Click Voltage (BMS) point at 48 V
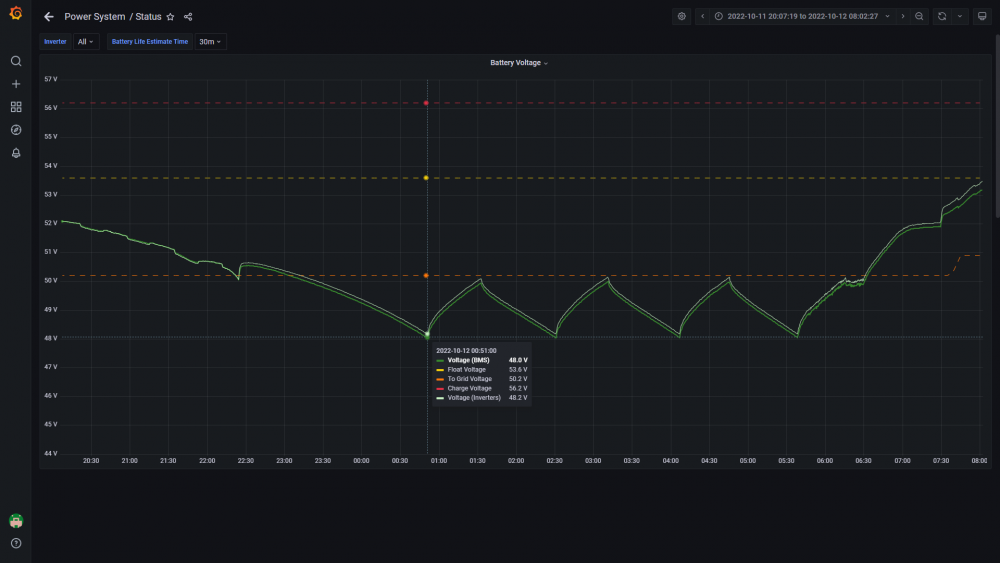 click(427, 335)
